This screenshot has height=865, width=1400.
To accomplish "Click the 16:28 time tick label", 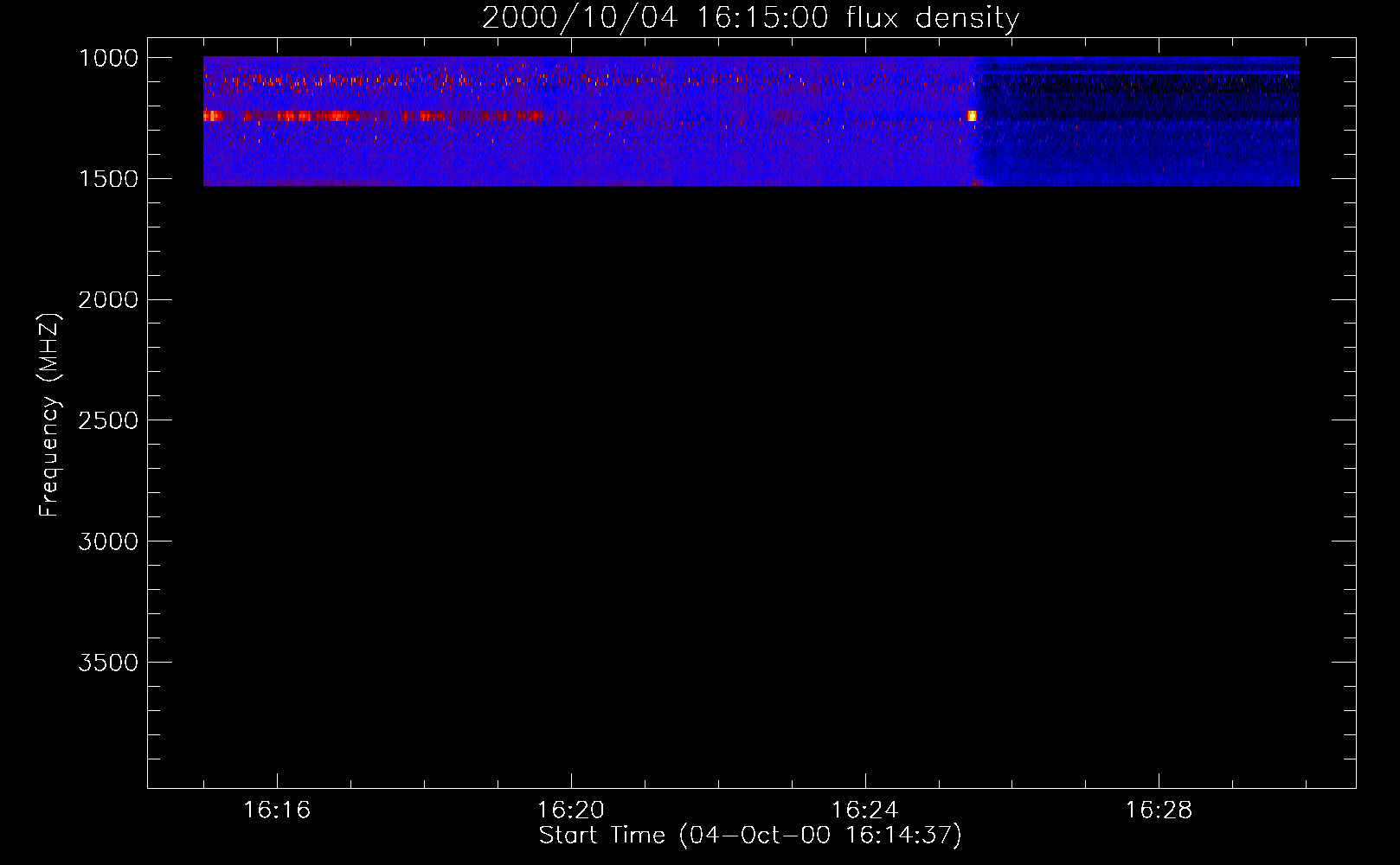I will click(1159, 811).
